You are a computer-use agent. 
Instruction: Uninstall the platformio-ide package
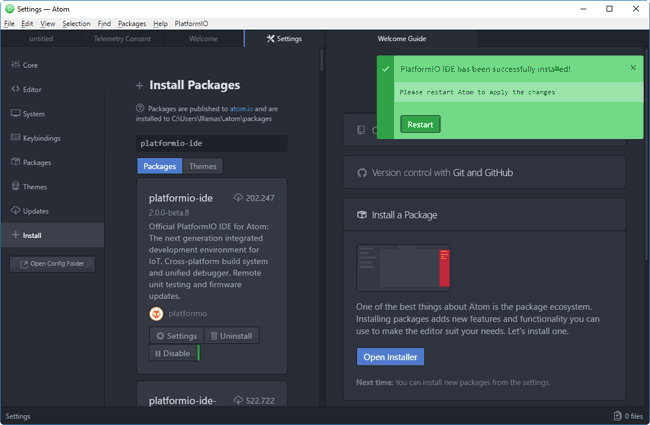(231, 335)
